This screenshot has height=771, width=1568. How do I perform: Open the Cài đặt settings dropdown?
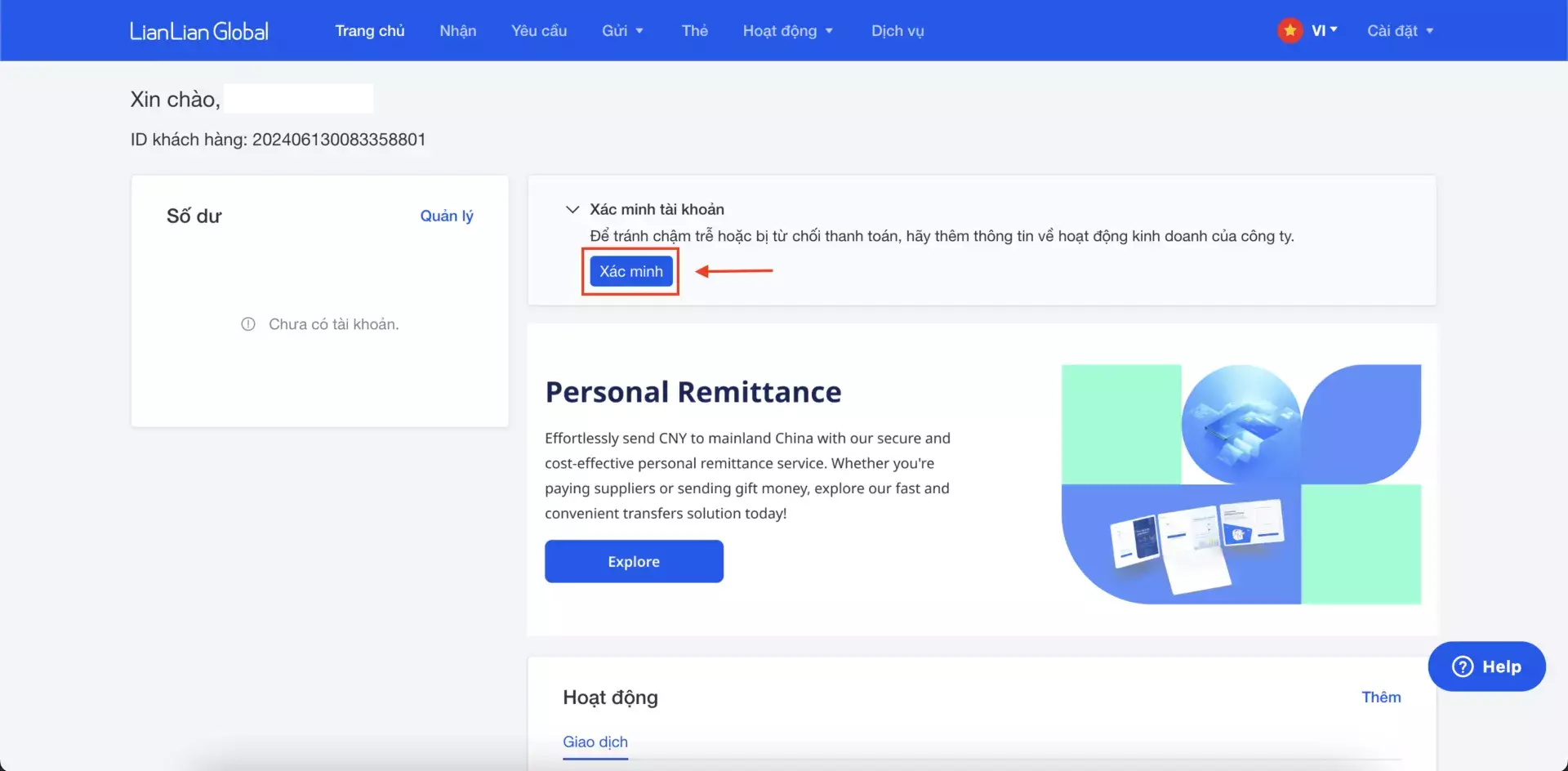(1400, 31)
